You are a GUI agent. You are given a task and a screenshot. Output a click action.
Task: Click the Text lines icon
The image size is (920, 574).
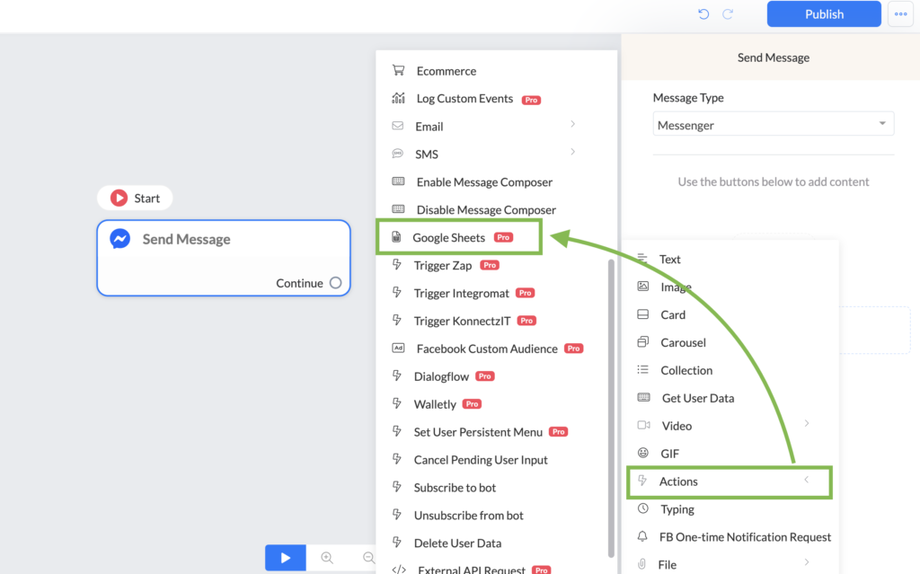[642, 258]
